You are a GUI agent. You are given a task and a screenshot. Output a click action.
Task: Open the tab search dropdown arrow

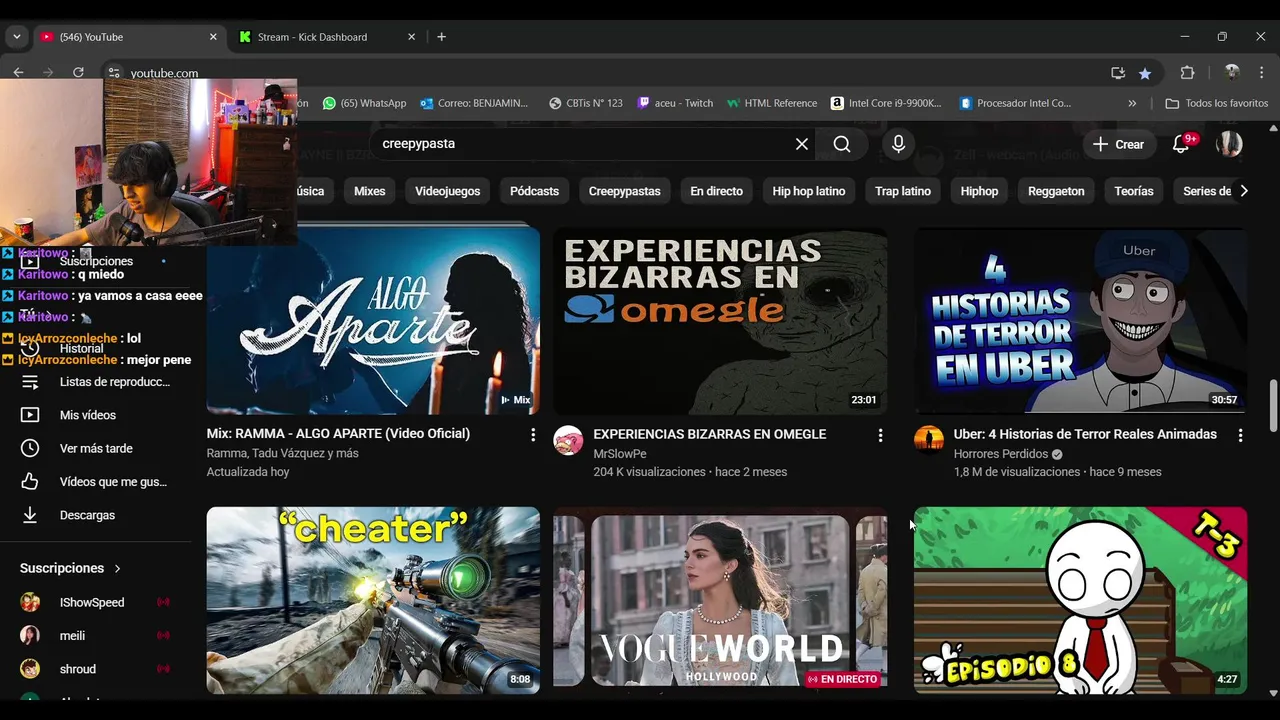[x=16, y=37]
